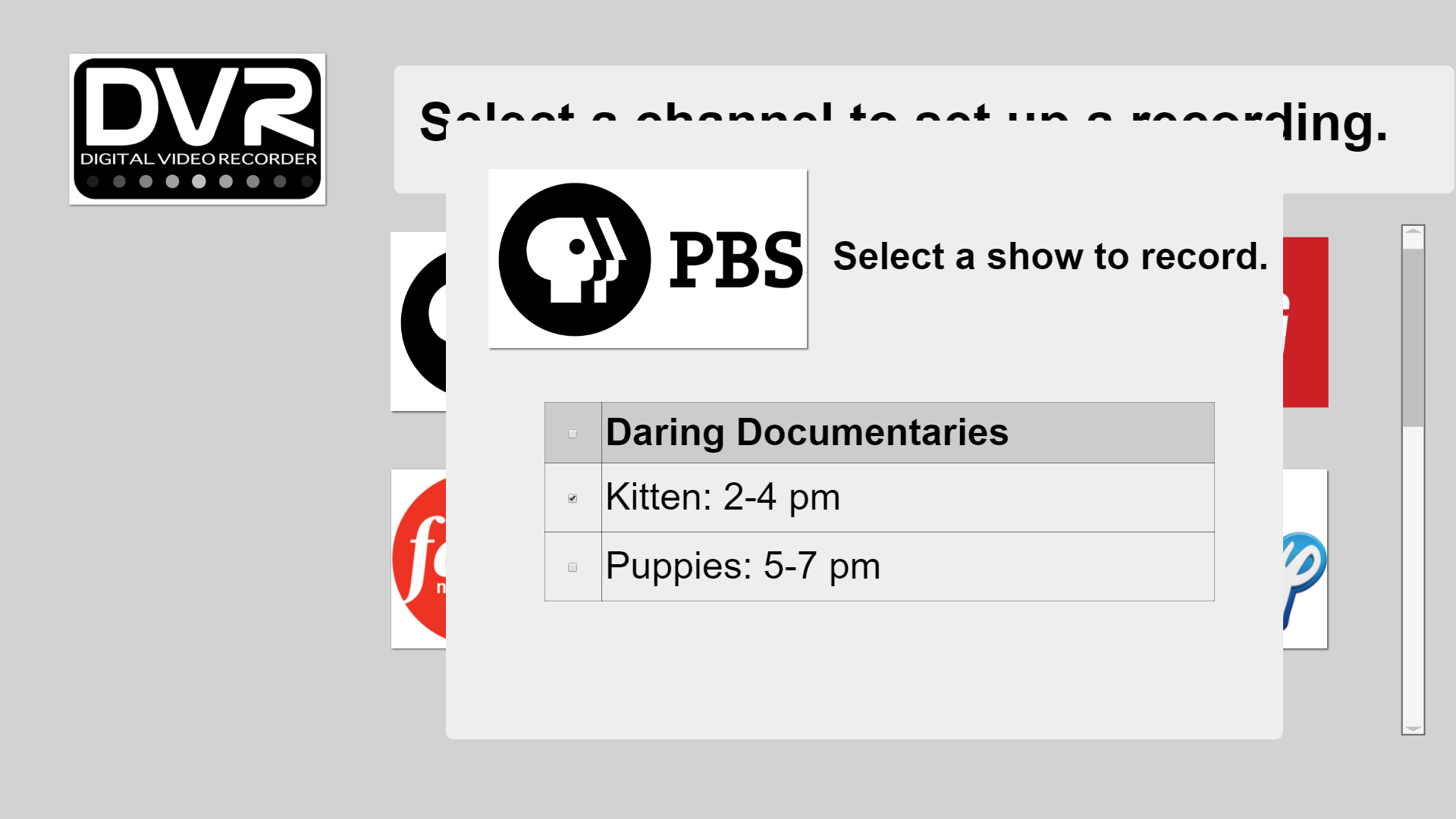Click the Kitten: 2-4 pm show row
Viewport: 1456px width, 819px height.
coord(879,497)
